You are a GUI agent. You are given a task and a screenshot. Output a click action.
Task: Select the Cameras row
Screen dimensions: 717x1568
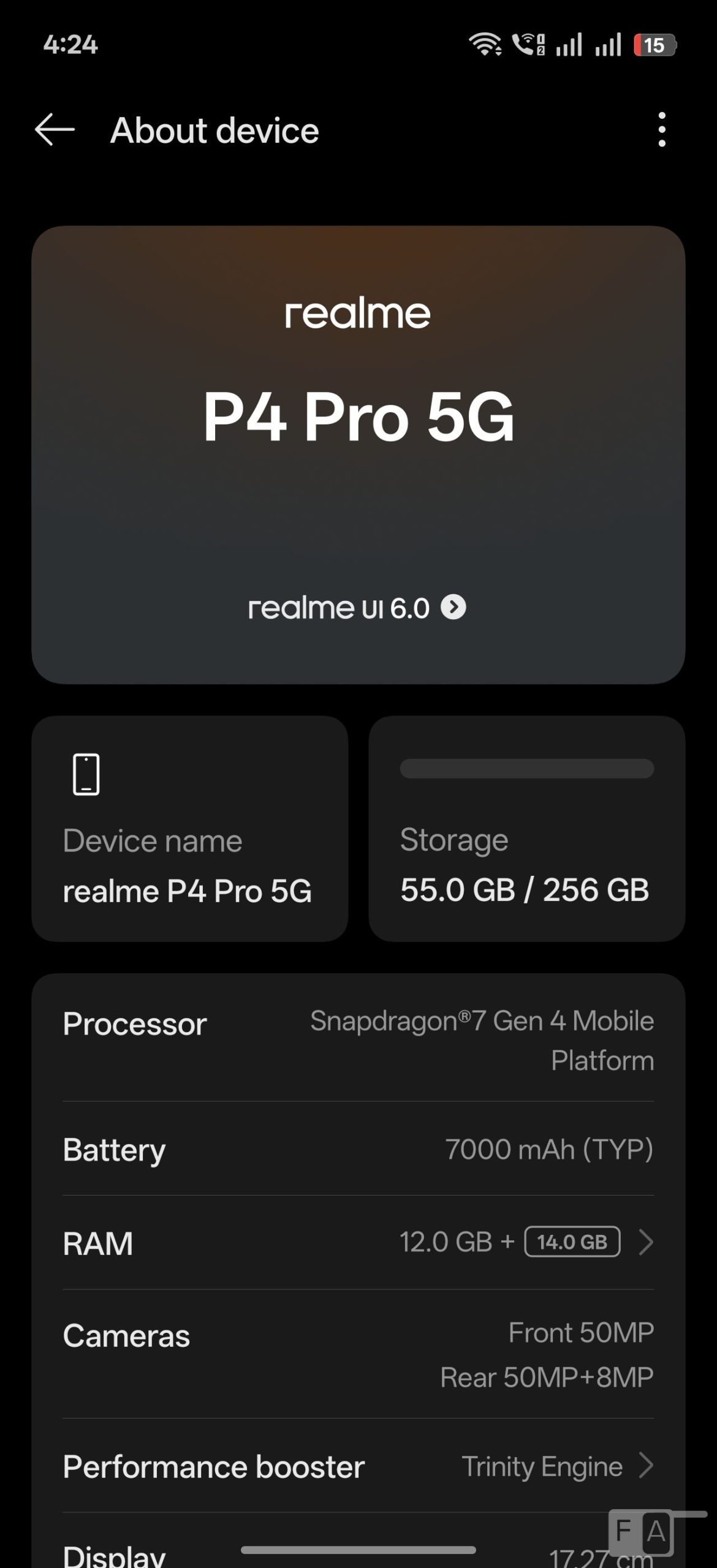(358, 1354)
